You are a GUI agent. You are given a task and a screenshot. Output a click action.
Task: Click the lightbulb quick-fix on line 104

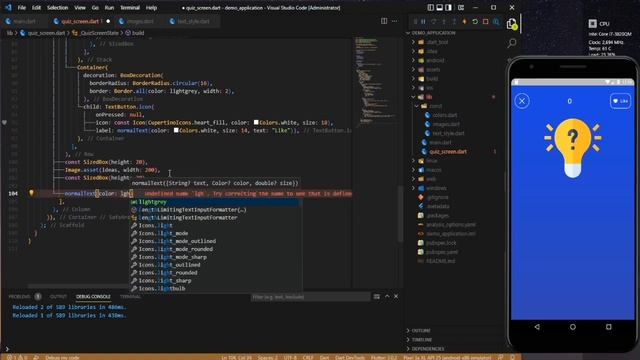pyautogui.click(x=31, y=193)
